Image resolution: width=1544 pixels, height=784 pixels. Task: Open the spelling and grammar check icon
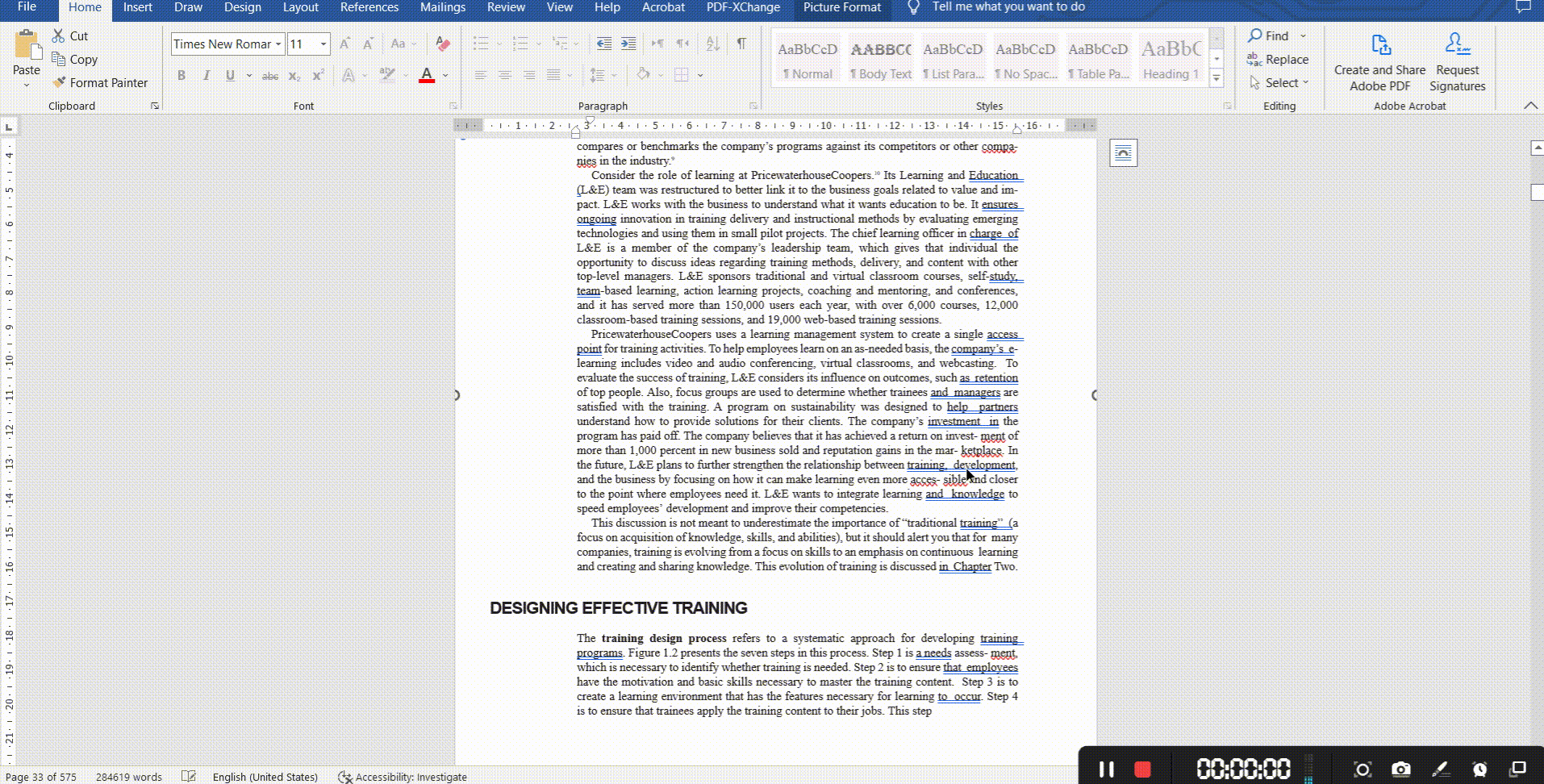189,777
